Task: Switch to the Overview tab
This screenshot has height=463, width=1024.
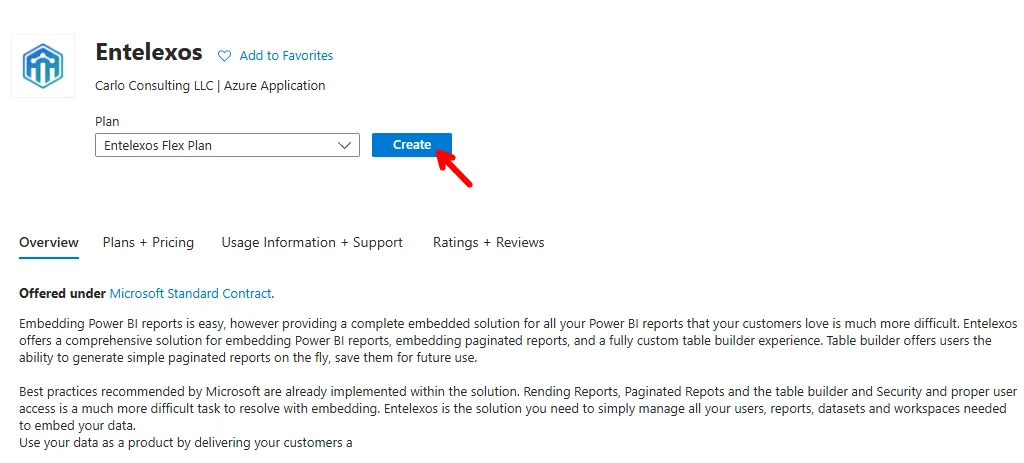Action: pos(49,242)
